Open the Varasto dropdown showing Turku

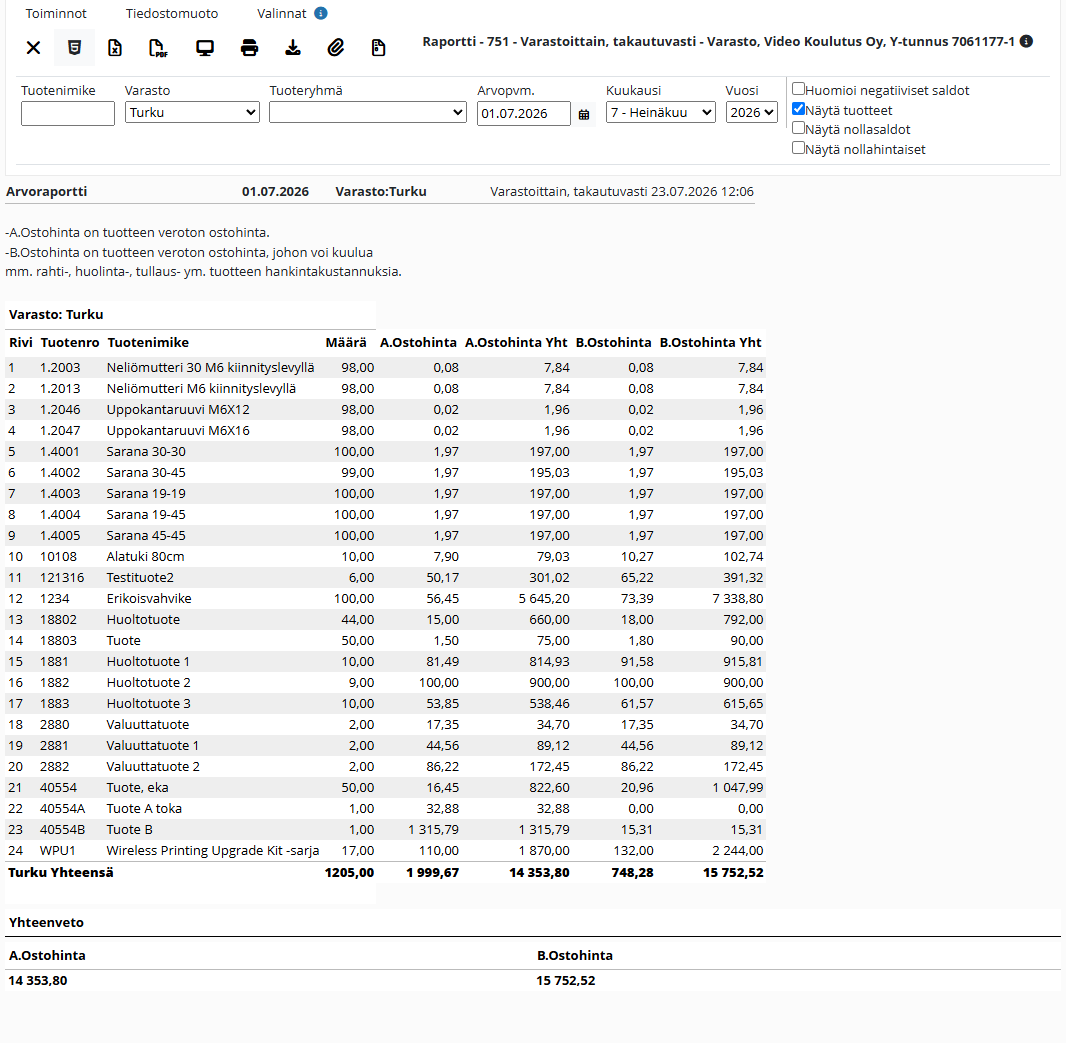pyautogui.click(x=192, y=112)
